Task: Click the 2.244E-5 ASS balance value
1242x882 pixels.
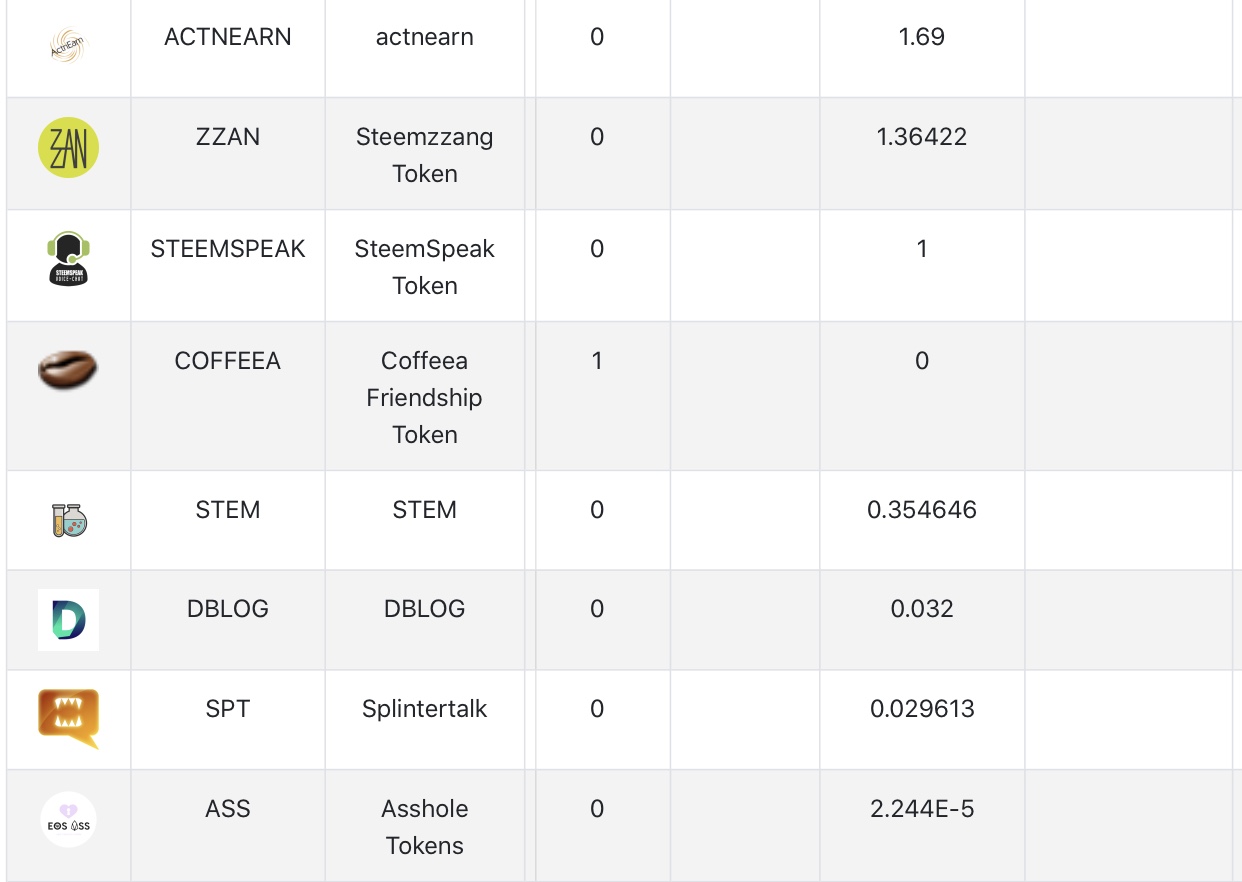Action: point(921,809)
